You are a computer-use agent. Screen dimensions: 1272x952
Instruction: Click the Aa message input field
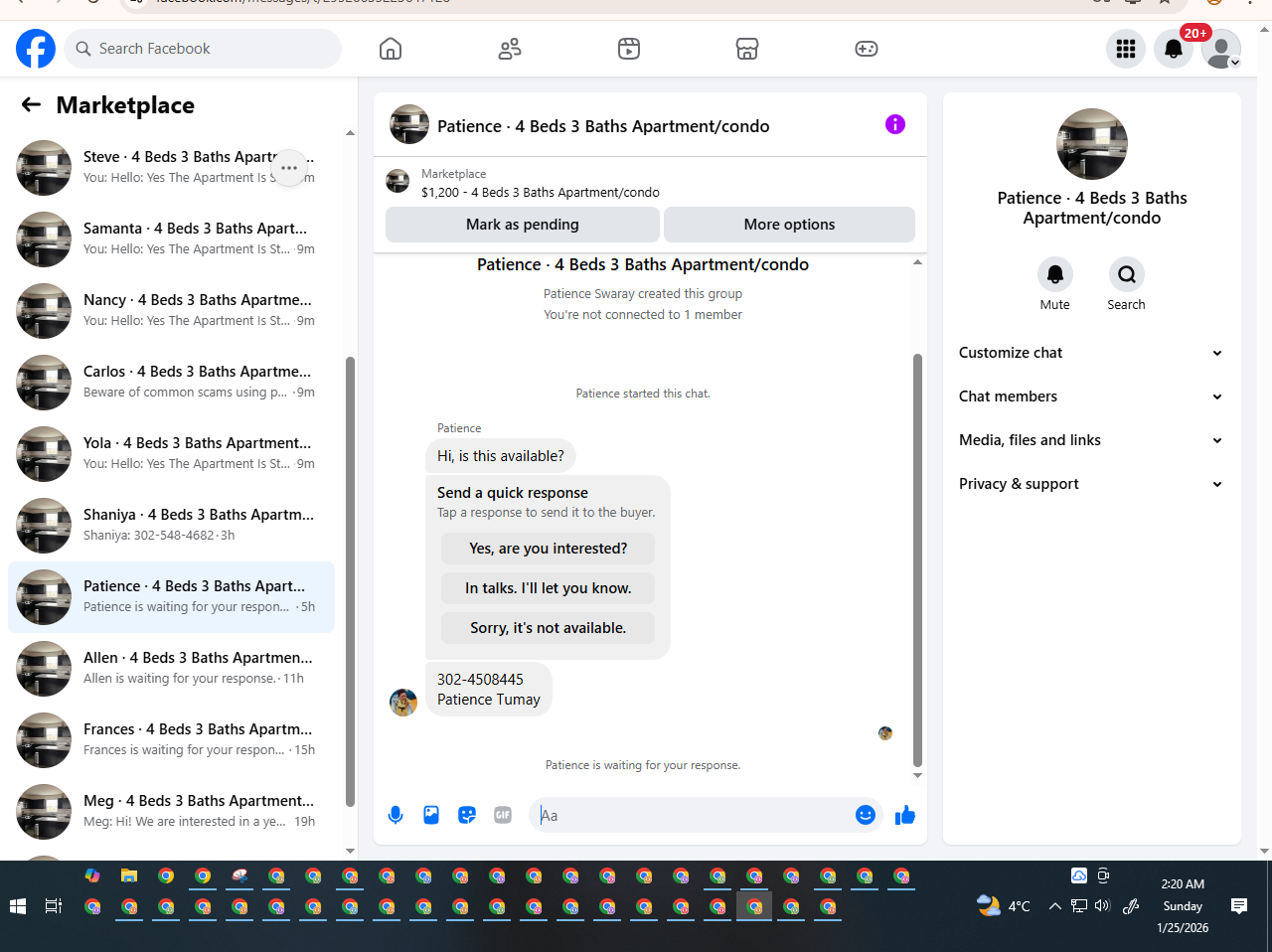(x=692, y=815)
